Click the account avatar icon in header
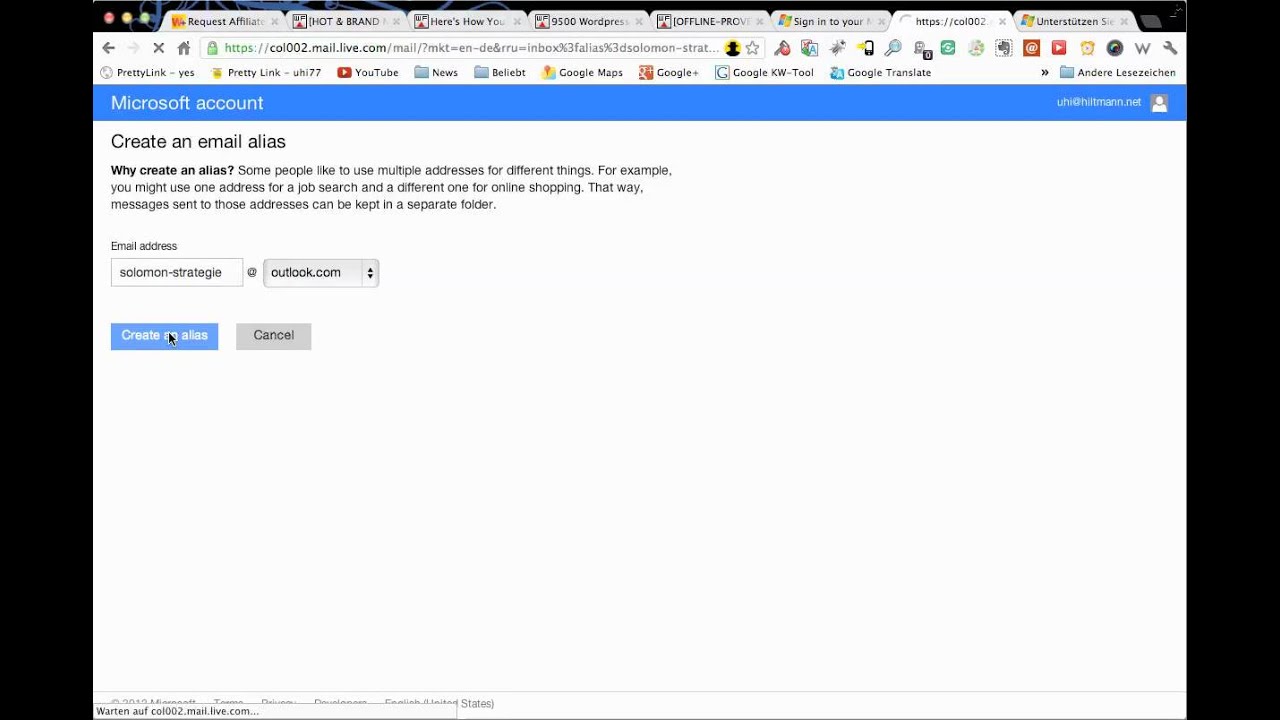Viewport: 1280px width, 720px height. (1159, 103)
